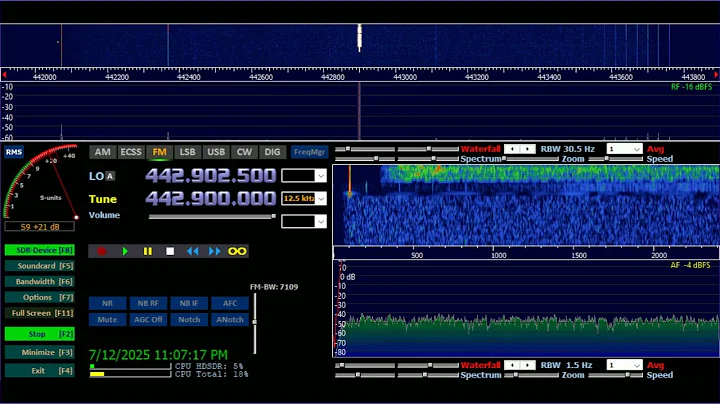Select USB demodulation mode

click(x=216, y=152)
